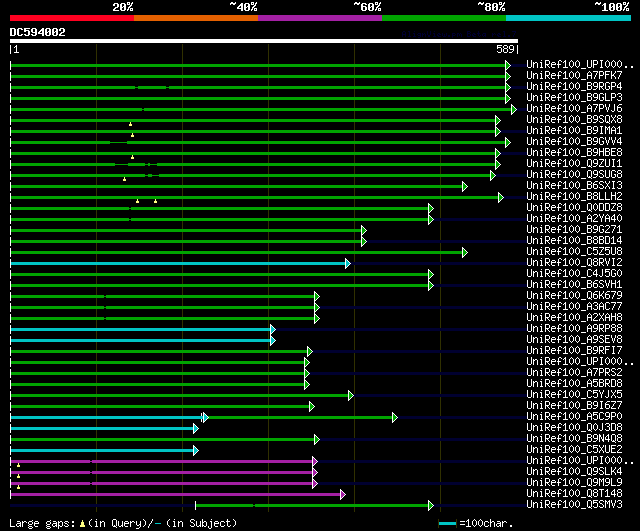Open the UniRef100_Q9ZUI1 hit label

574,163
